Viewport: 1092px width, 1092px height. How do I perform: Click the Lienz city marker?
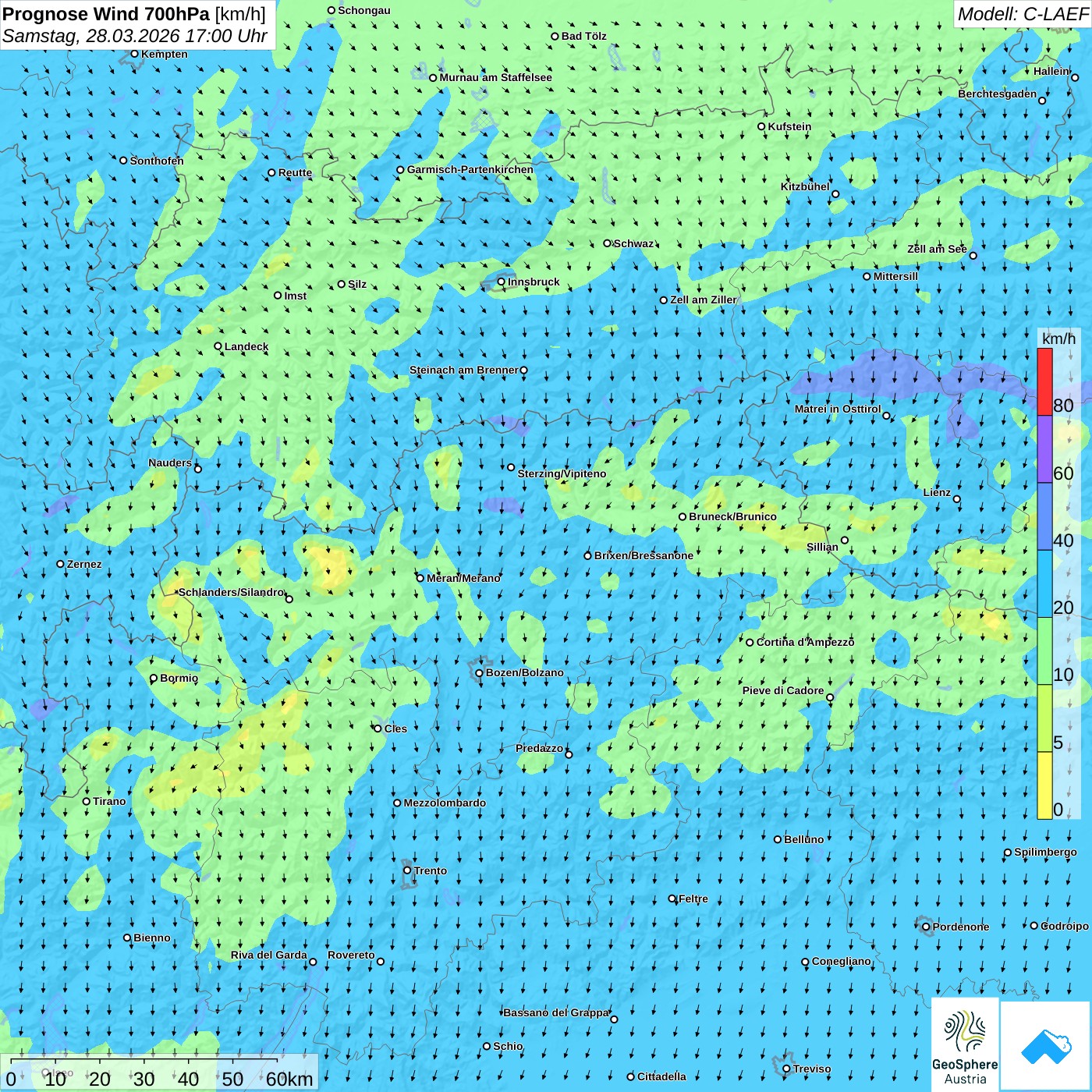click(x=957, y=499)
